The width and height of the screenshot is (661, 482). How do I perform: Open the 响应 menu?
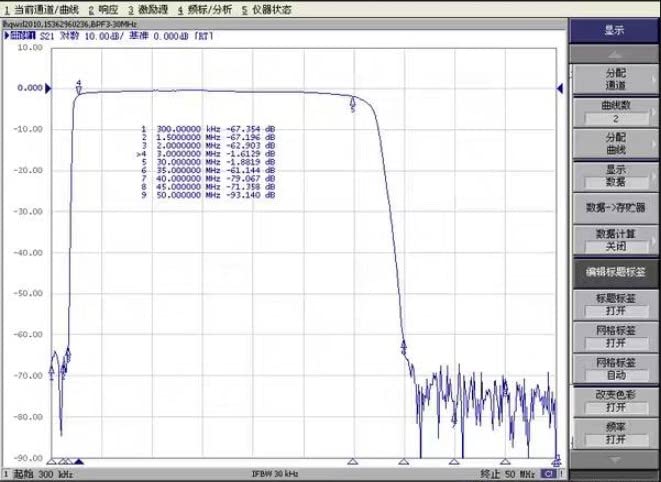(x=104, y=9)
